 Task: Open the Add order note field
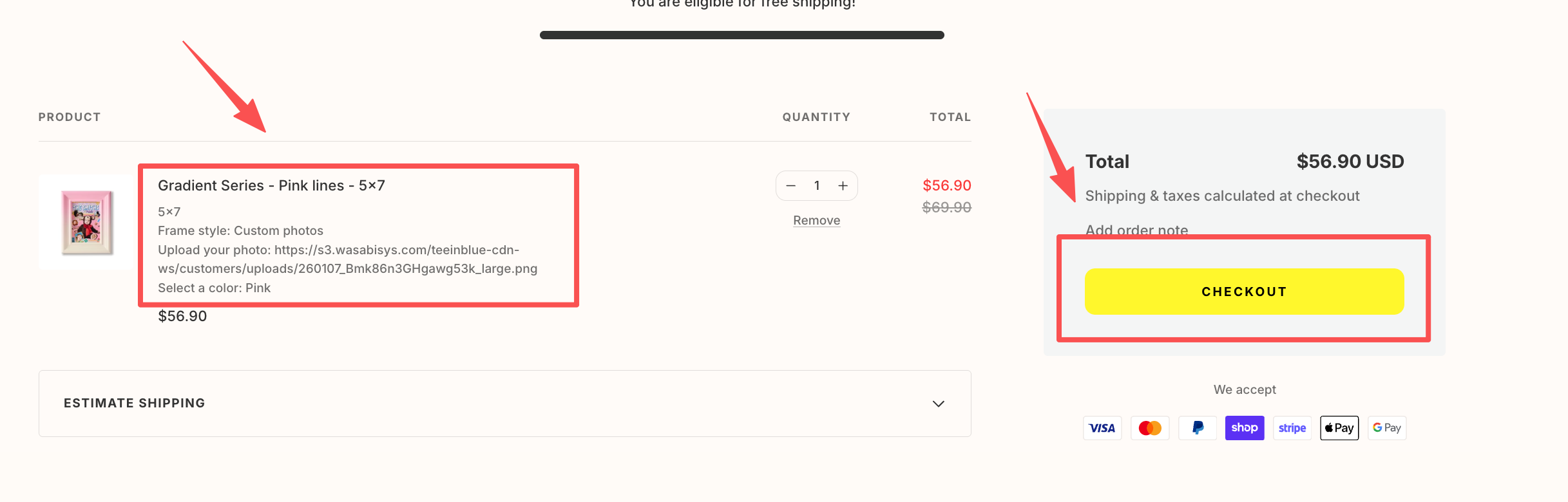(1136, 230)
